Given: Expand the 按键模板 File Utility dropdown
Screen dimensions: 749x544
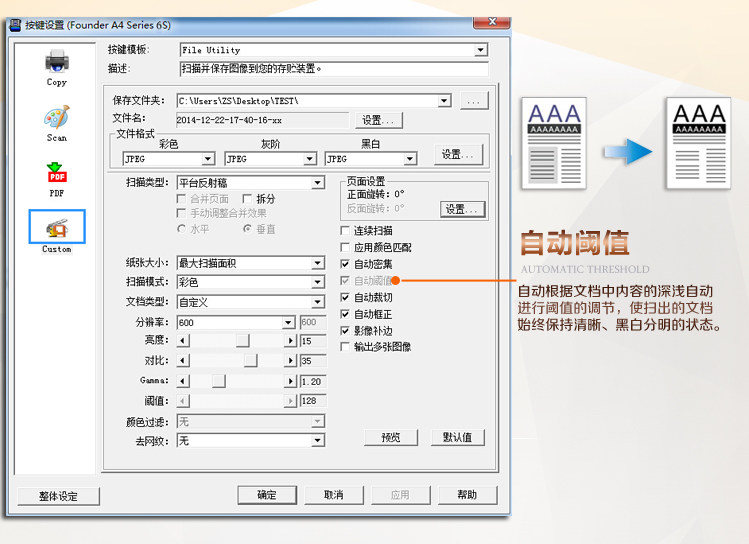Looking at the screenshot, I should pyautogui.click(x=480, y=50).
